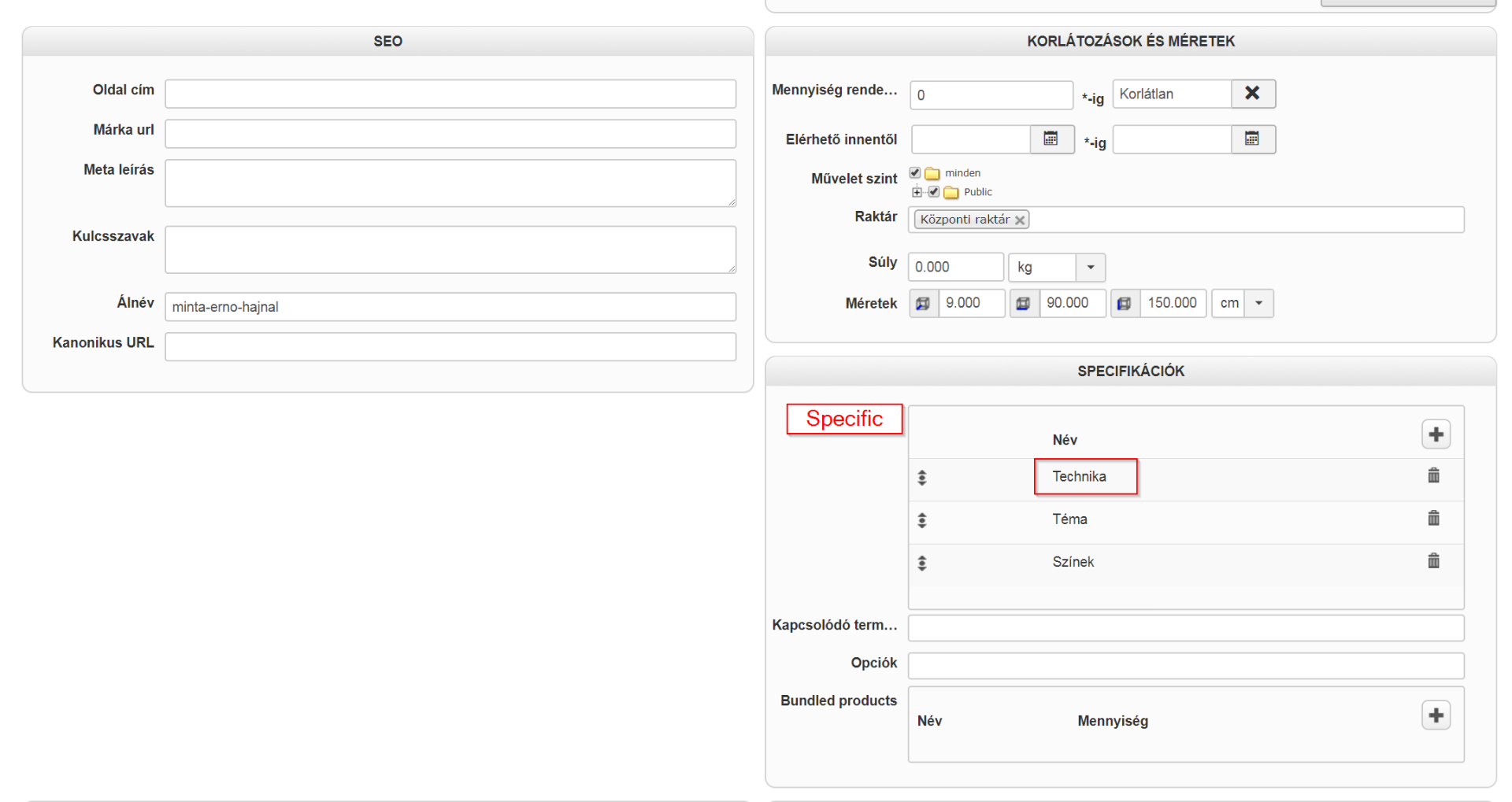
Task: Click into the Meta leírás text area
Action: [450, 183]
